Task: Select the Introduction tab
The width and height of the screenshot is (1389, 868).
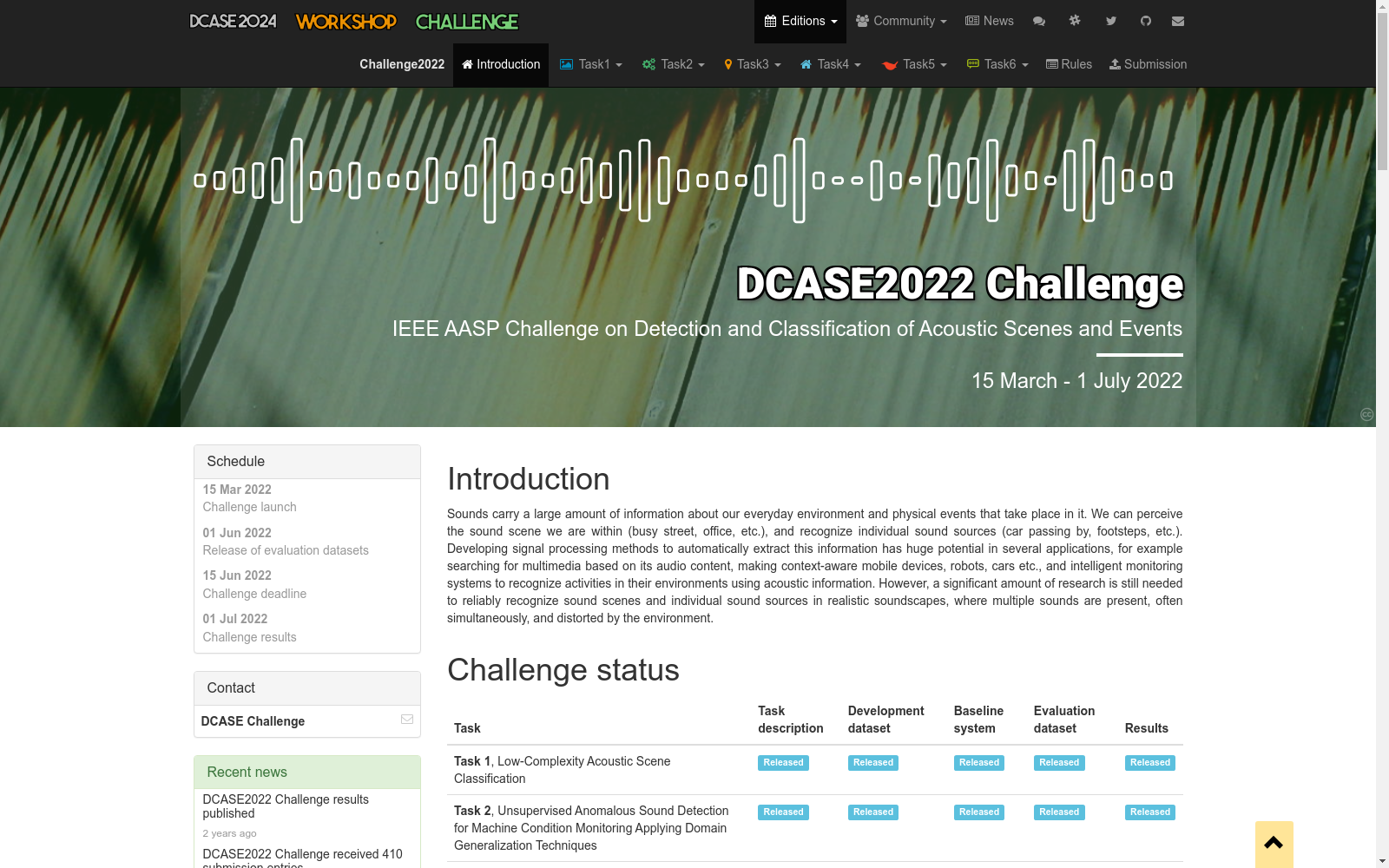Action: (501, 65)
